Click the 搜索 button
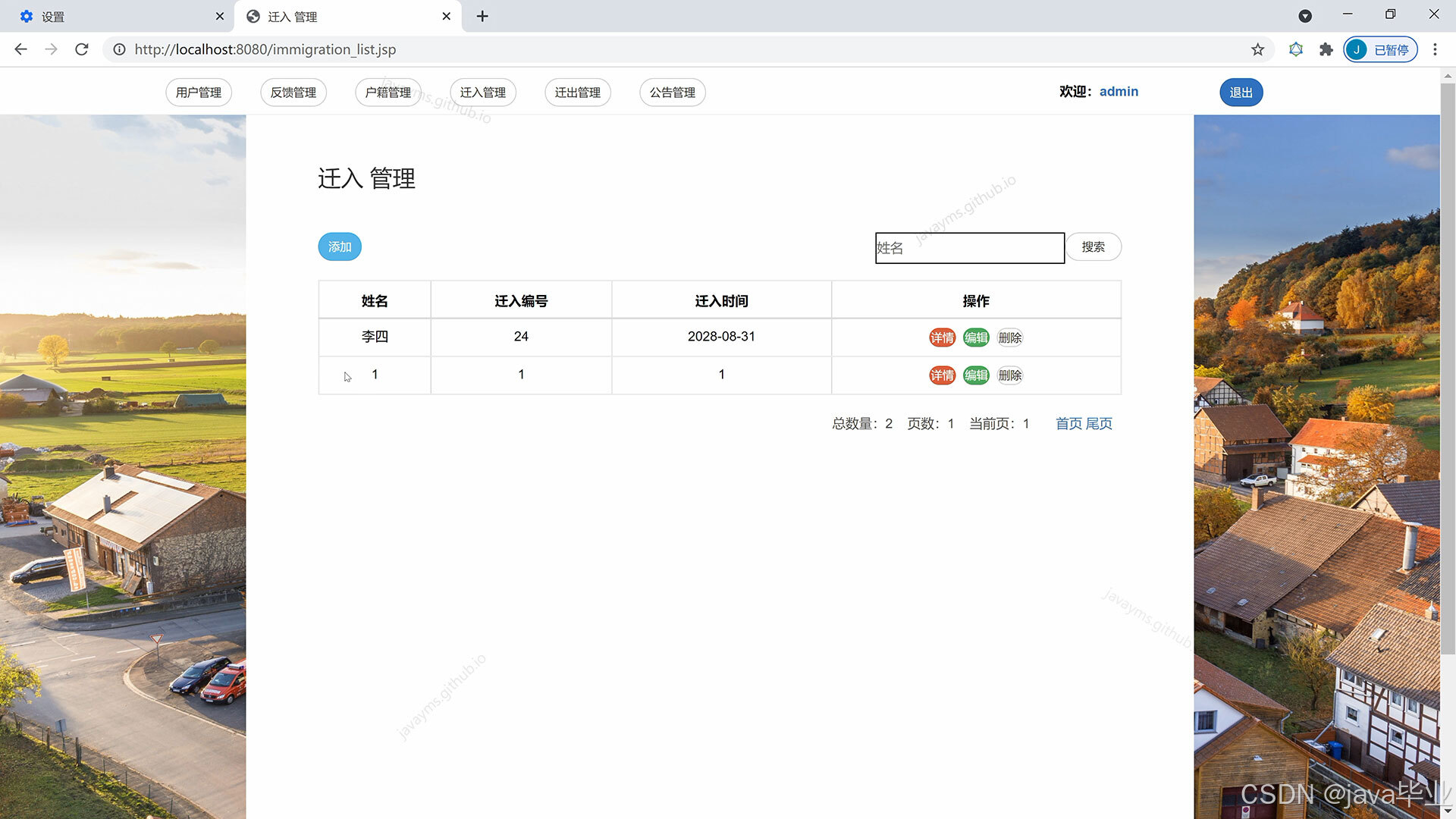1456x819 pixels. 1094,247
